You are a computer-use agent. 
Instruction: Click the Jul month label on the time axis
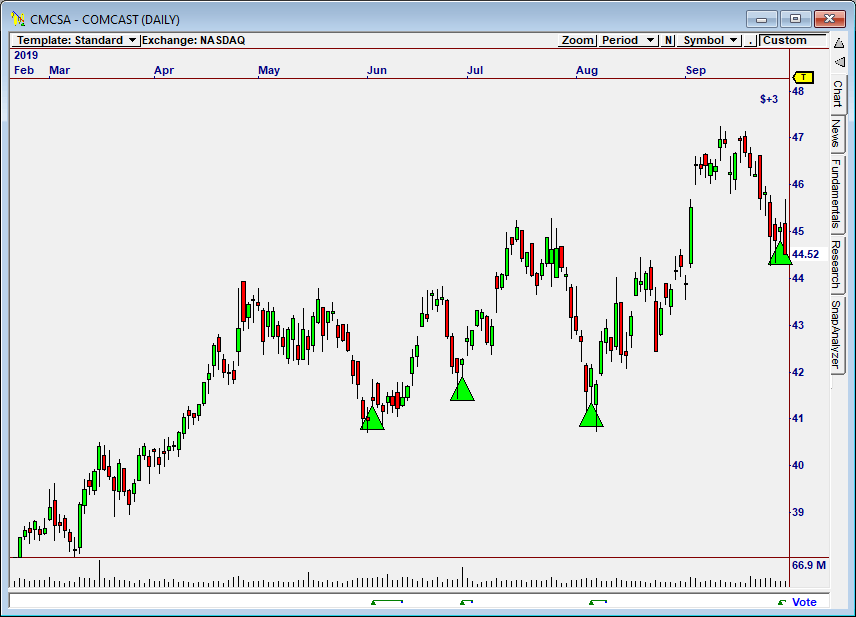[x=475, y=70]
